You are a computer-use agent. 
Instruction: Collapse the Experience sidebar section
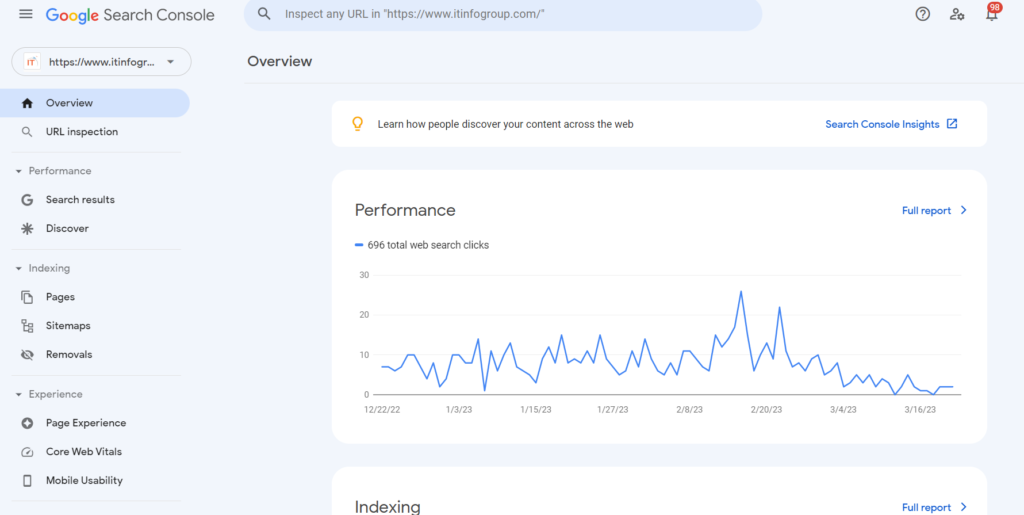[18, 394]
